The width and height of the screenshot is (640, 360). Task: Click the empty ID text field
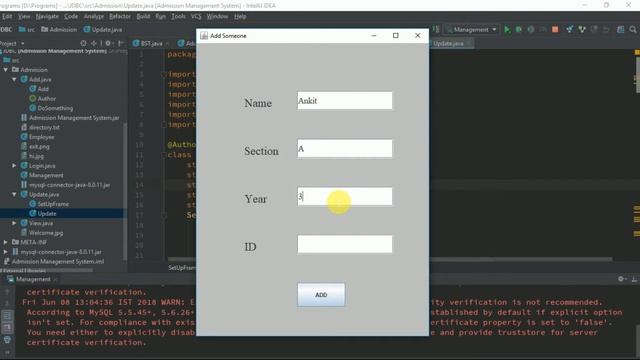[x=344, y=244]
